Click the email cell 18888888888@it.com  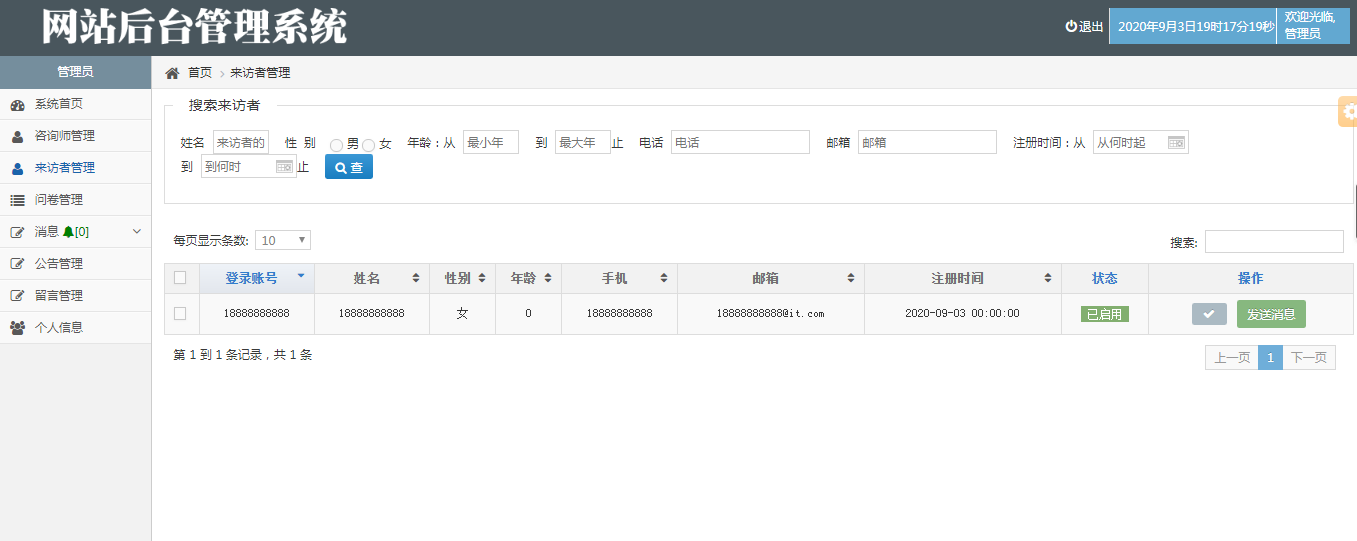point(770,313)
